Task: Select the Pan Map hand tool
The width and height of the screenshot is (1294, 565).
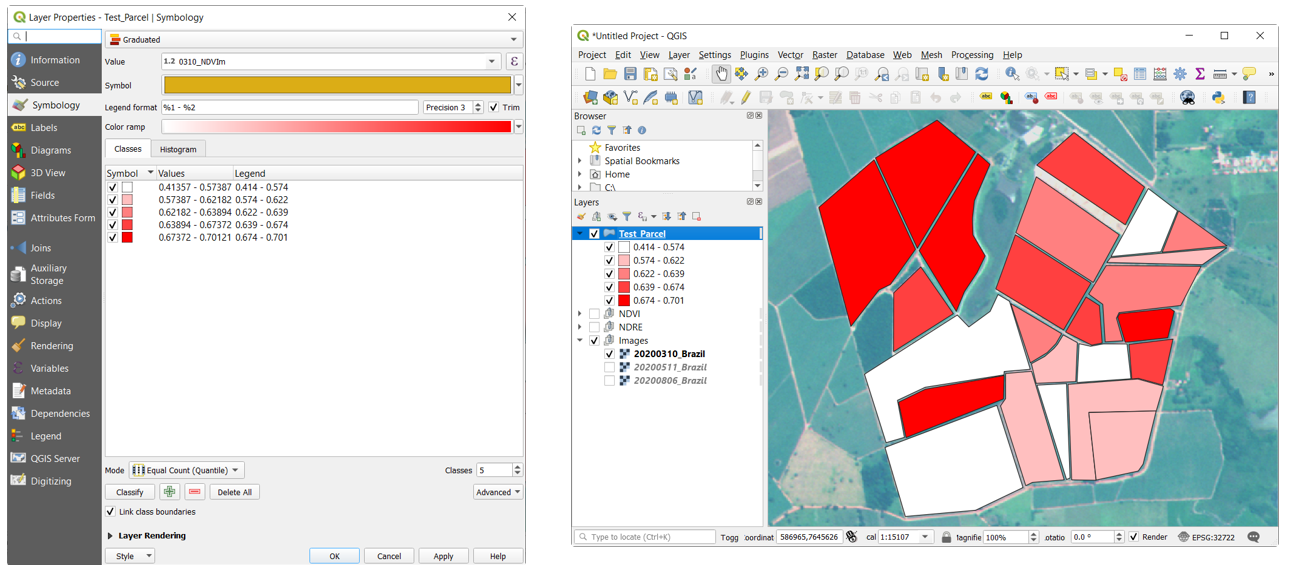Action: click(721, 74)
